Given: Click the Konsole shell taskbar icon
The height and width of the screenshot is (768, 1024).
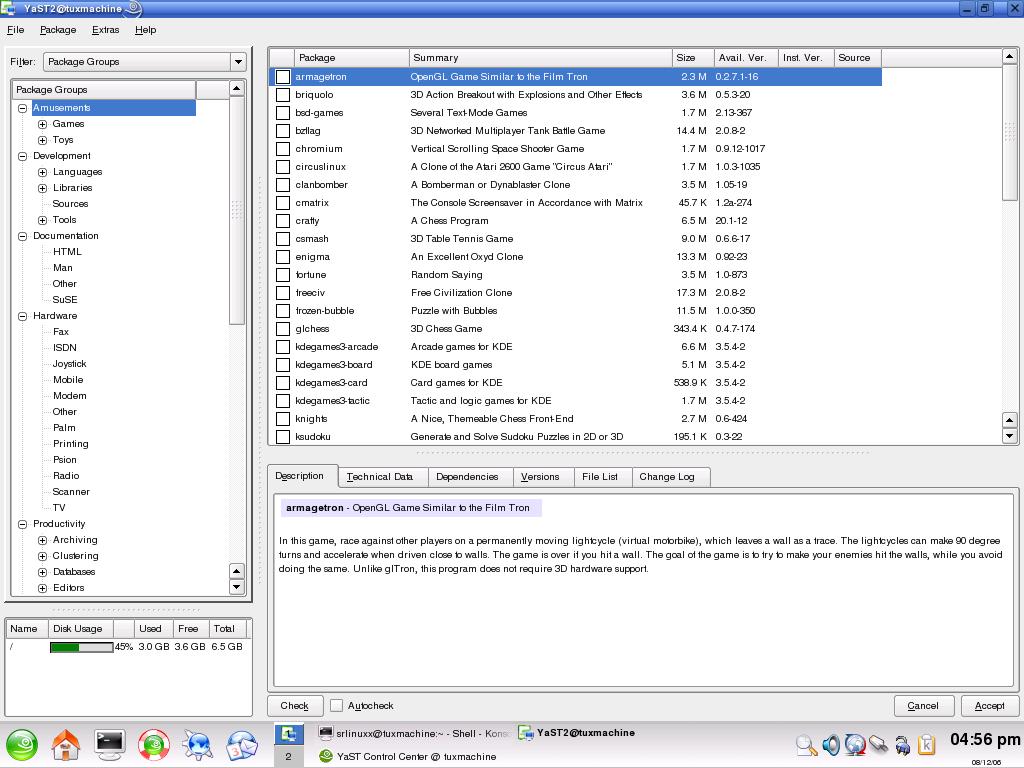Looking at the screenshot, I should (x=325, y=733).
